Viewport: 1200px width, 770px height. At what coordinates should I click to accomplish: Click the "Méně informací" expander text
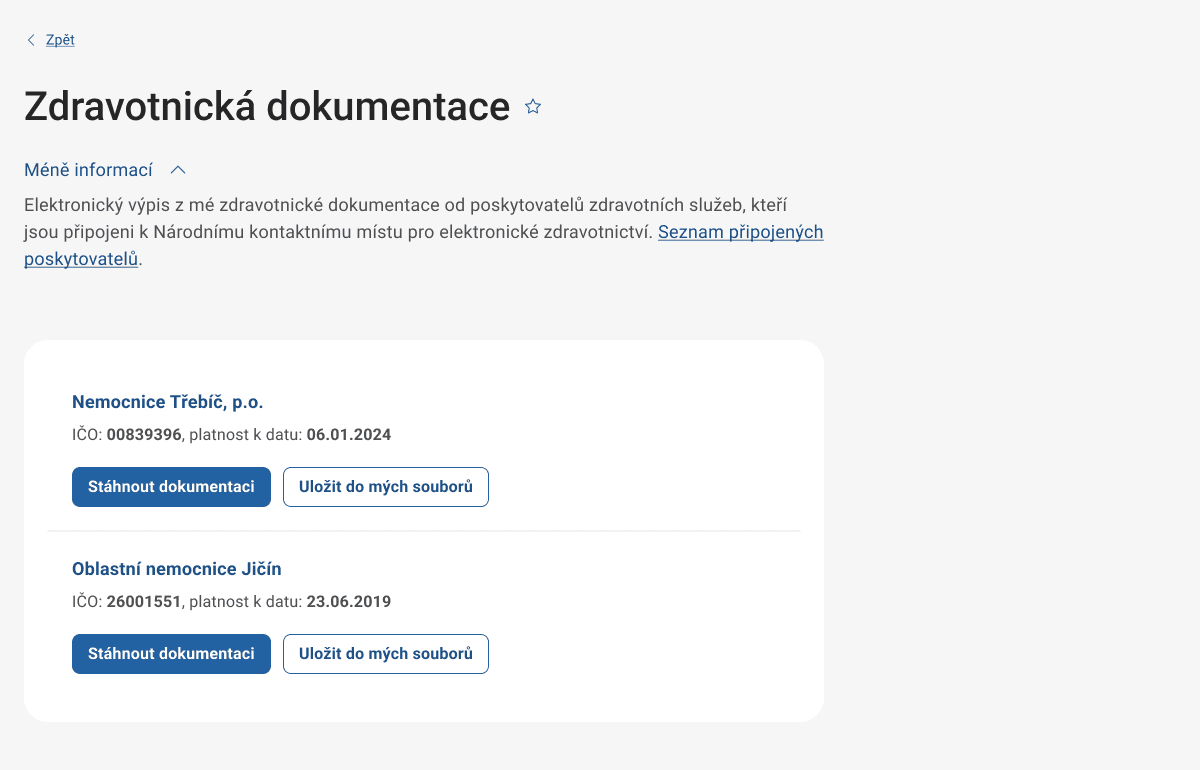pos(89,170)
